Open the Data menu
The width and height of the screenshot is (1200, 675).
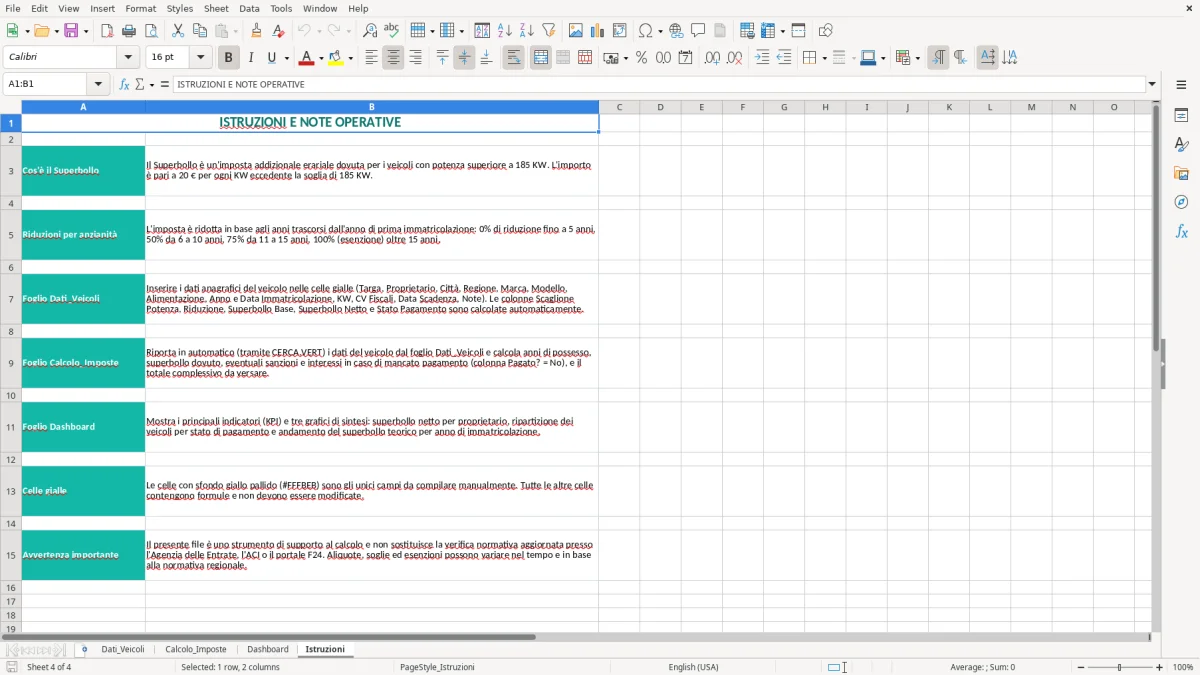point(249,8)
